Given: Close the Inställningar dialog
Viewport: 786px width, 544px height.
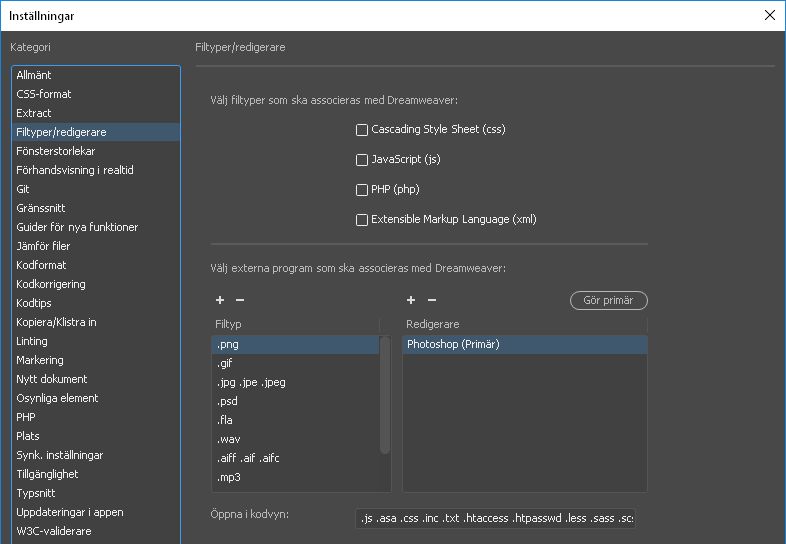Looking at the screenshot, I should click(769, 15).
